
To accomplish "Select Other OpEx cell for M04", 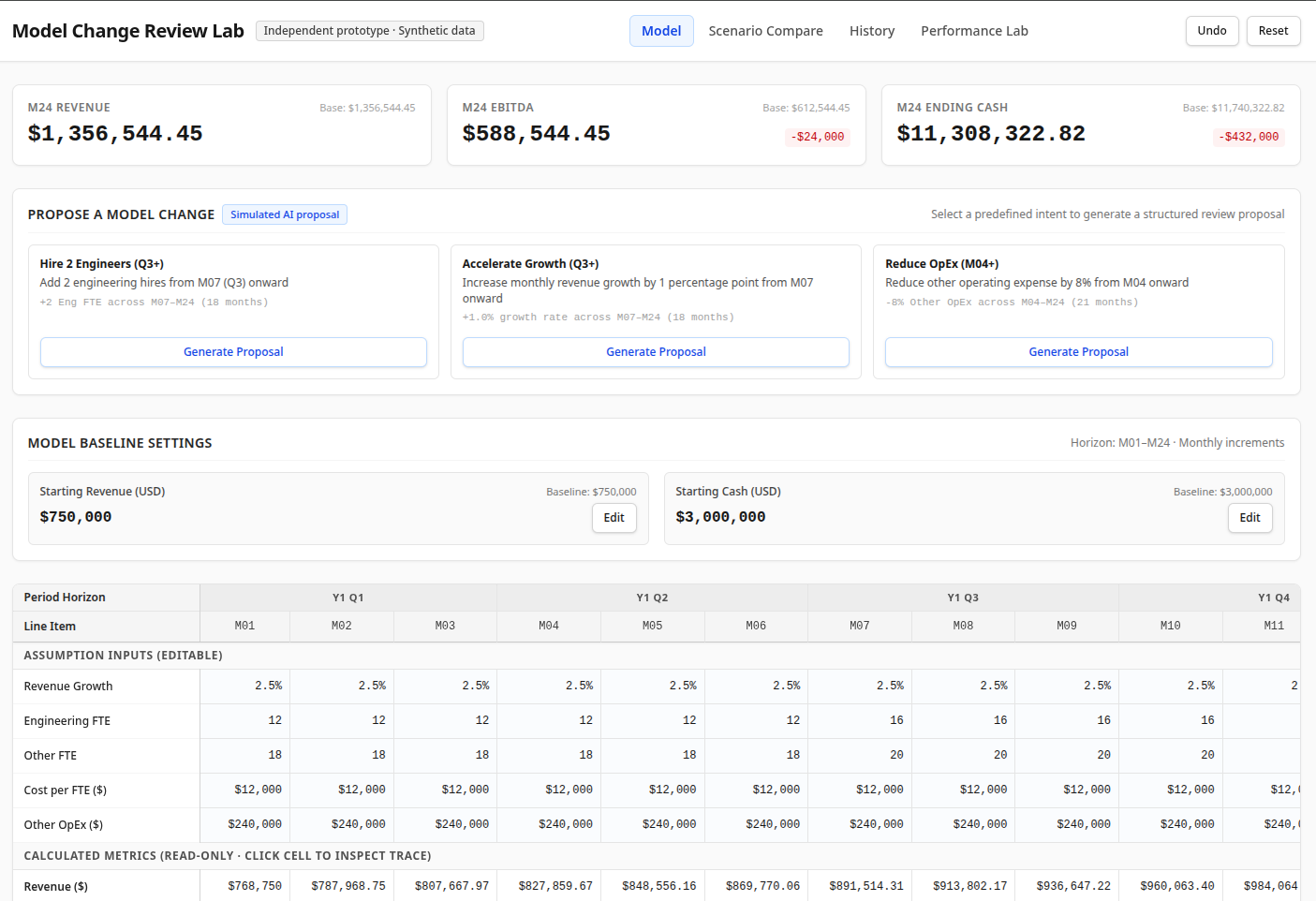I will click(549, 825).
